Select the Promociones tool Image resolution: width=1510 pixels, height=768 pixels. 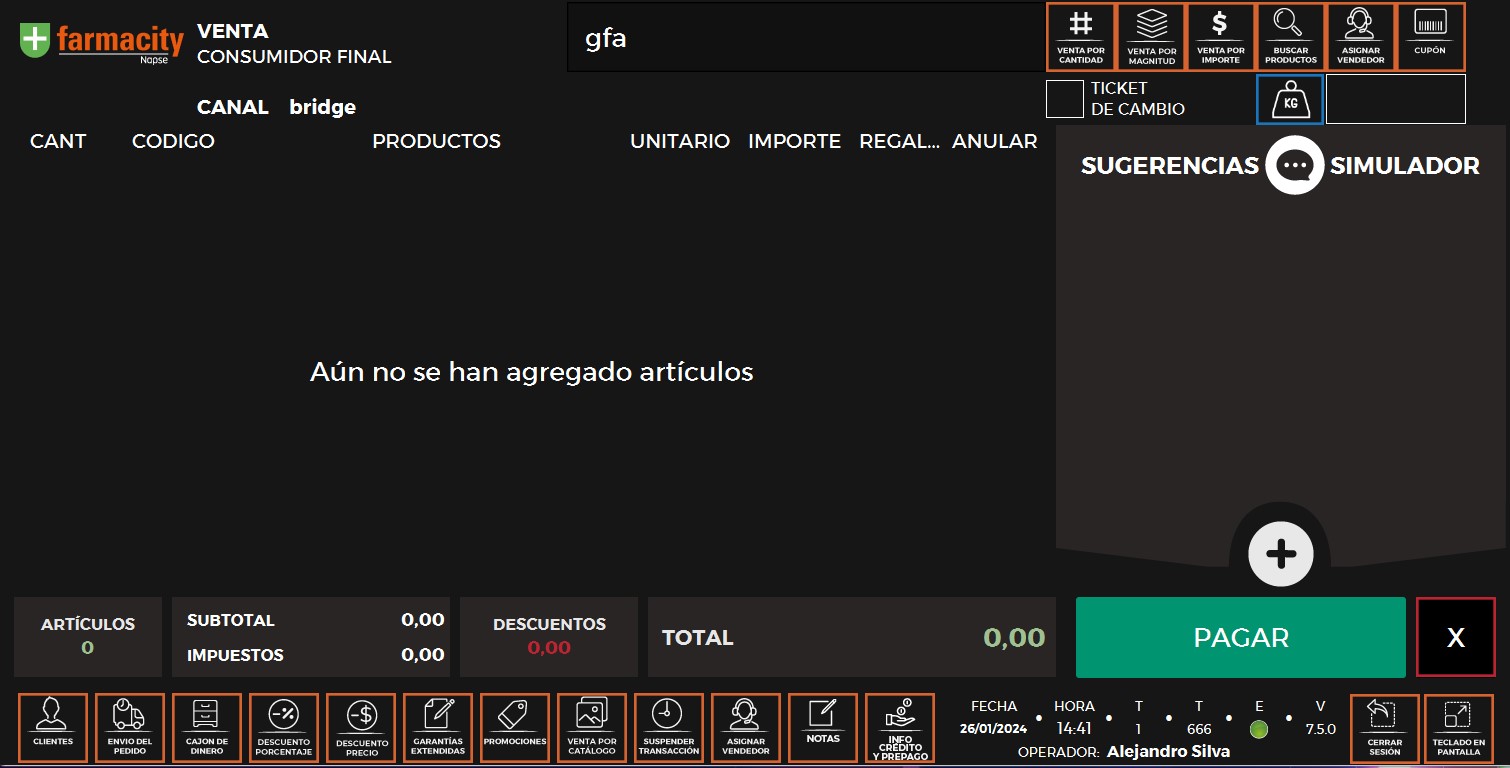point(514,727)
